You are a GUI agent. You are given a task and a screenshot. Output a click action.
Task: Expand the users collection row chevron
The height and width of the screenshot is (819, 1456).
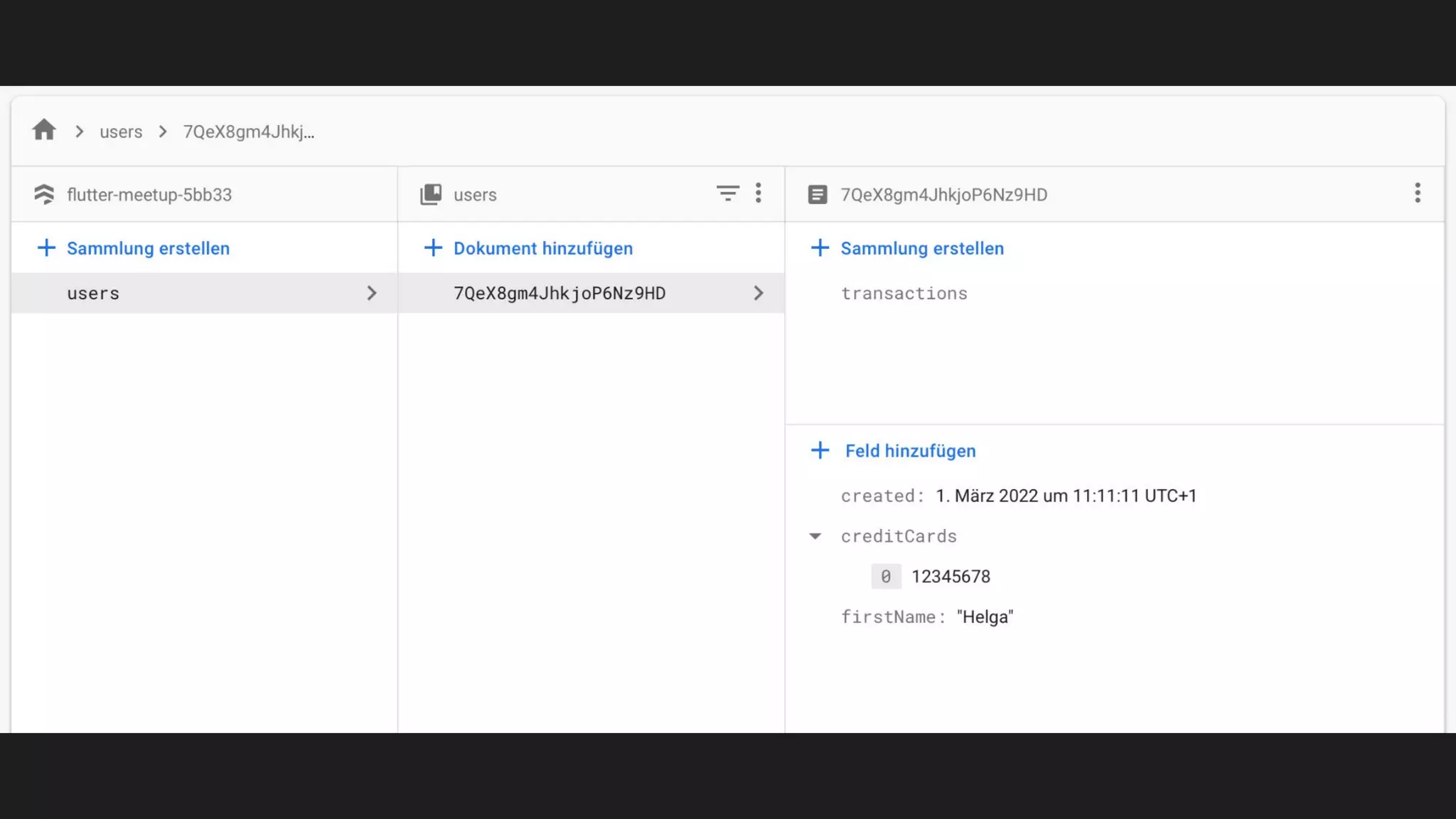[372, 293]
